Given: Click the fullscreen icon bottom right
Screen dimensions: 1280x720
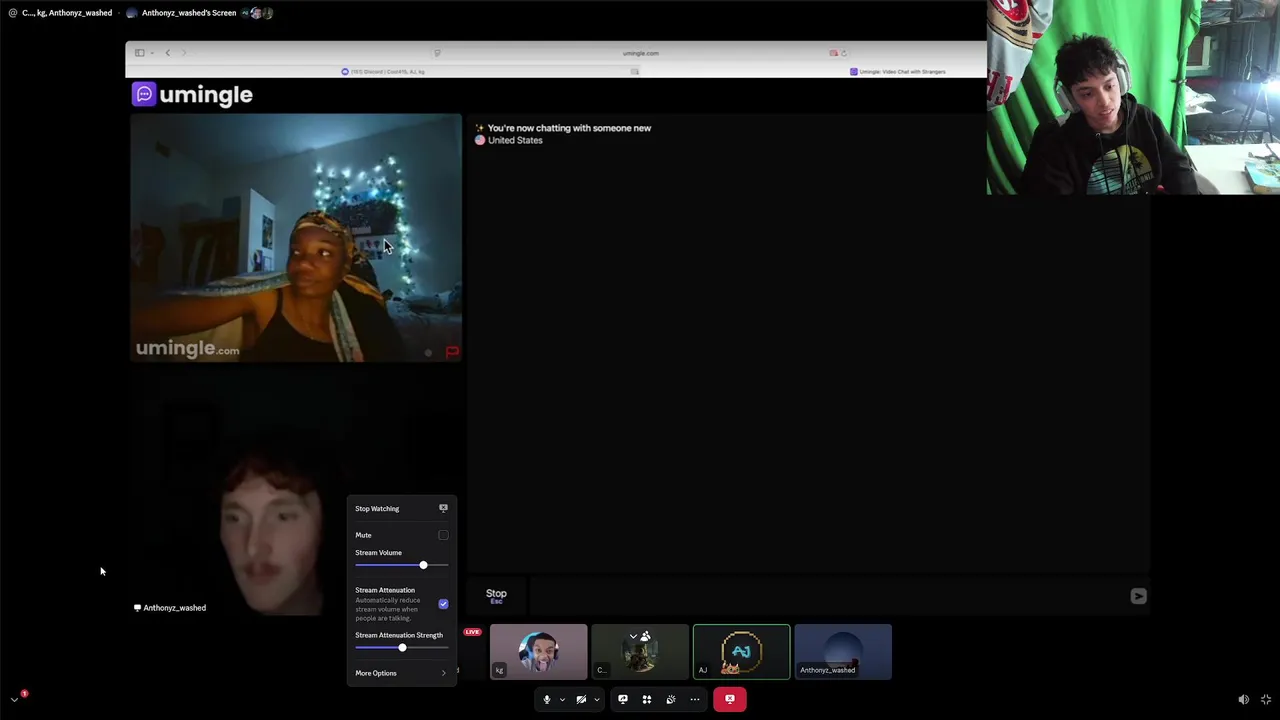Looking at the screenshot, I should pos(1266,700).
